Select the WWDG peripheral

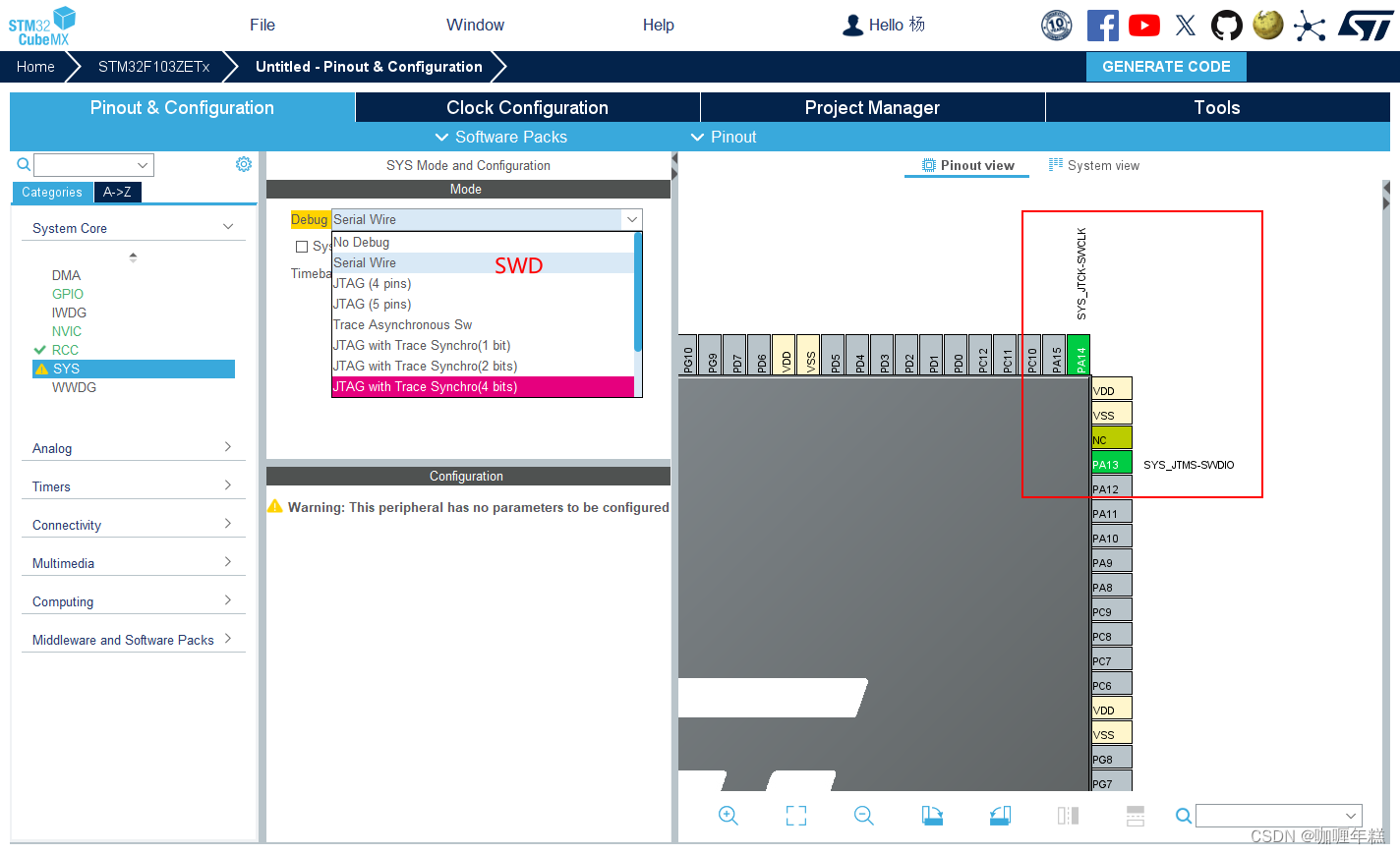pos(75,387)
